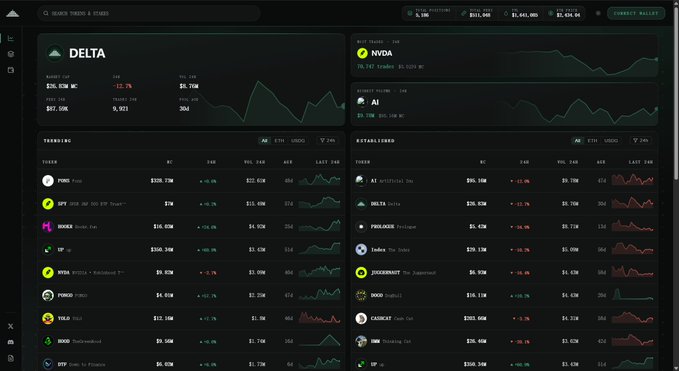The image size is (679, 371).
Task: Click the PROLOGUE token icon
Action: [x=361, y=226]
